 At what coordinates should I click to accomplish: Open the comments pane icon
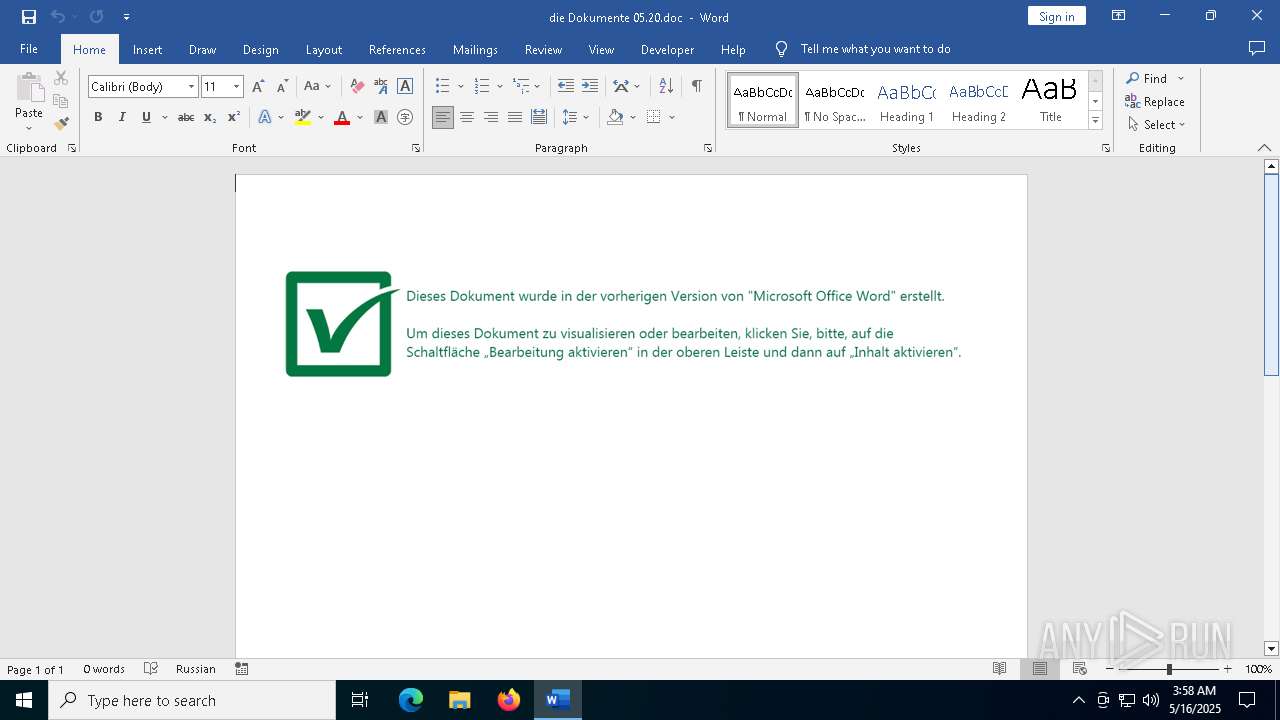1257,49
